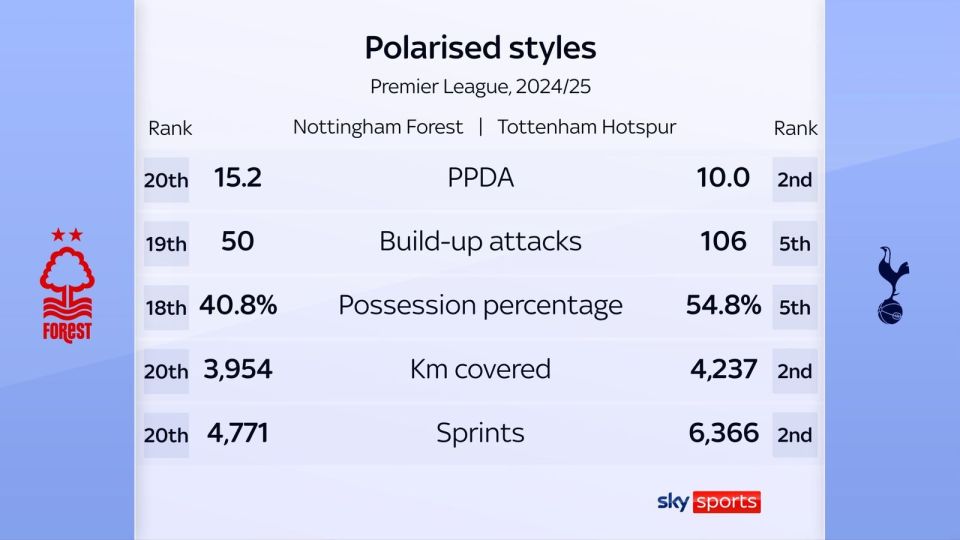Screen dimensions: 960x540
Task: Select the 'Polarised styles' title
Action: pyautogui.click(x=480, y=47)
